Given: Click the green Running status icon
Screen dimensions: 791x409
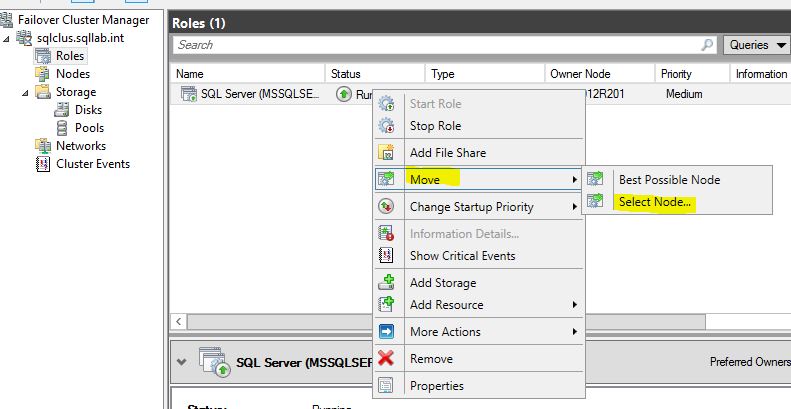Looking at the screenshot, I should 344,94.
